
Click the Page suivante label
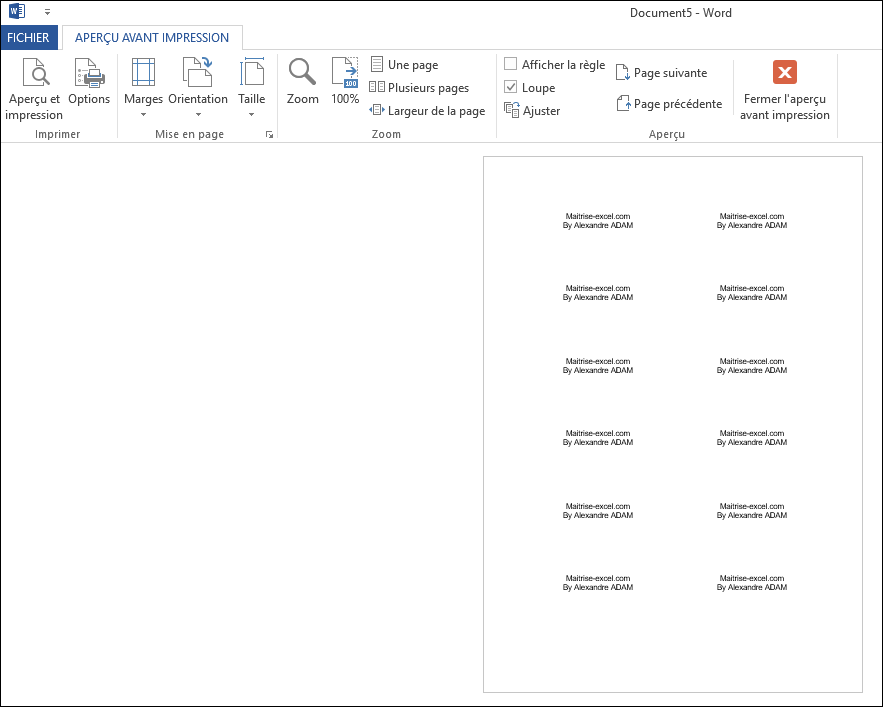670,73
